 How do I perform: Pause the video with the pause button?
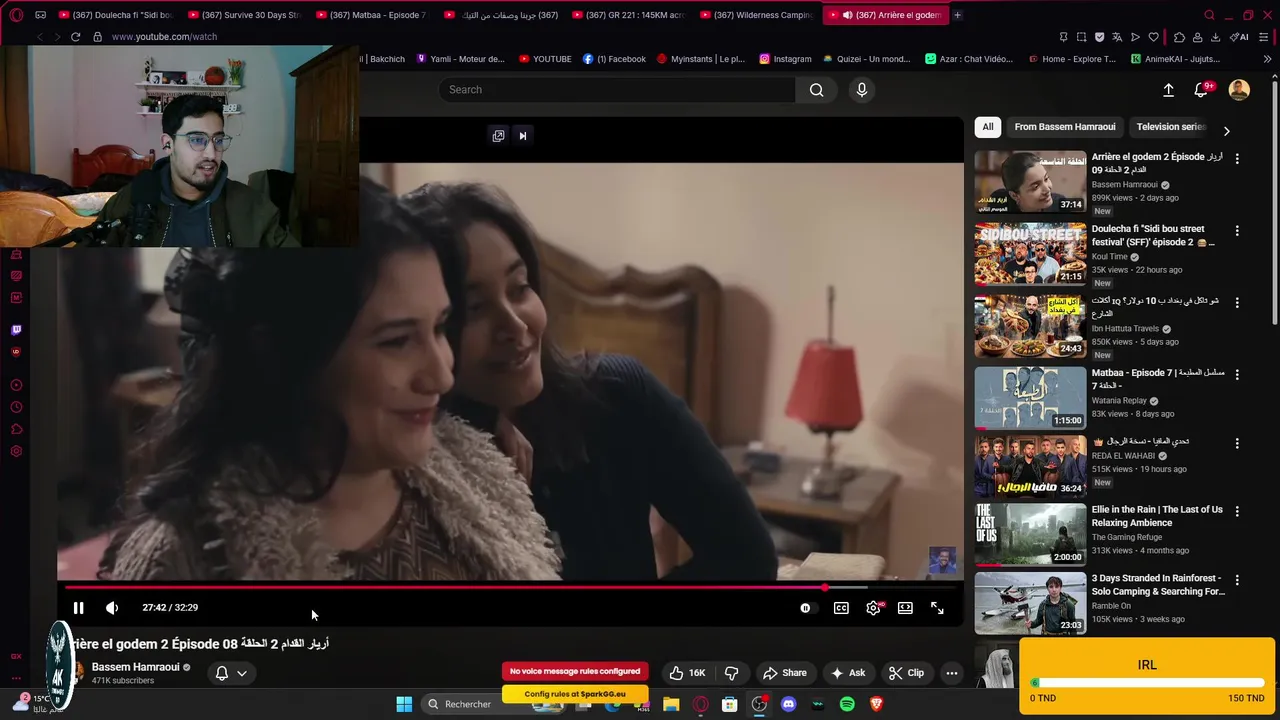coord(78,607)
